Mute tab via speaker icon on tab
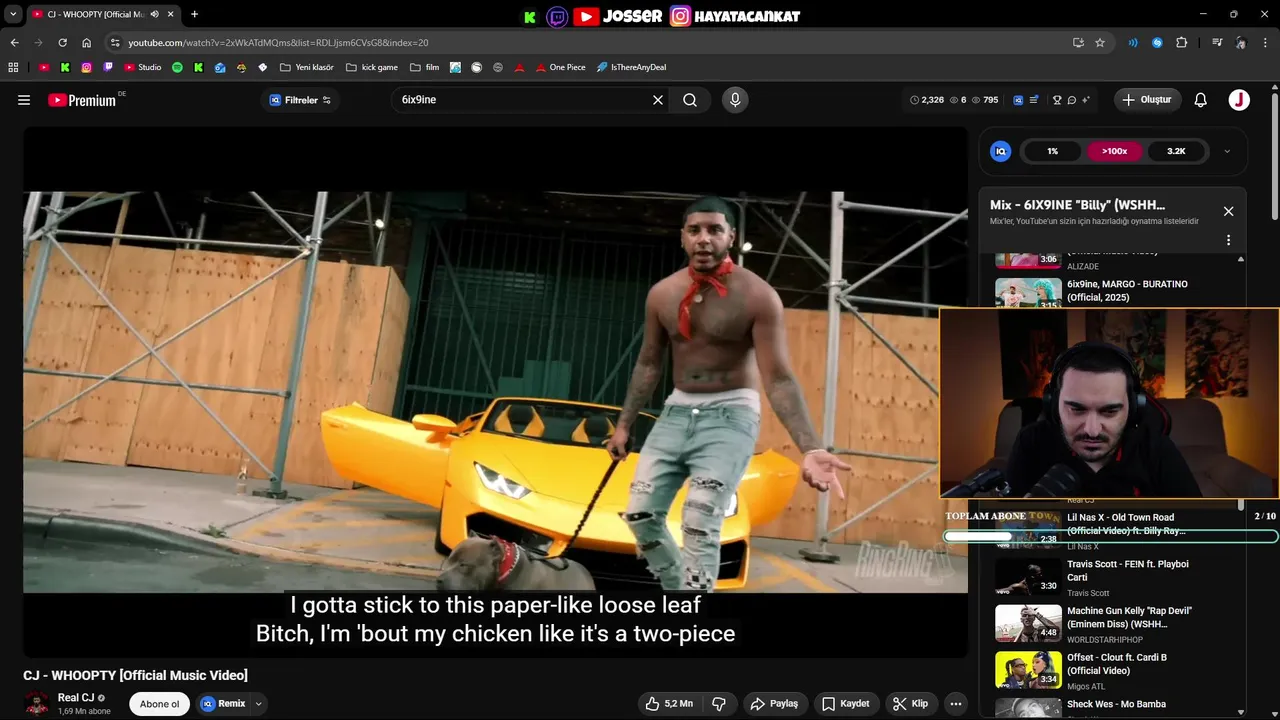Image resolution: width=1280 pixels, height=720 pixels. coord(154,14)
